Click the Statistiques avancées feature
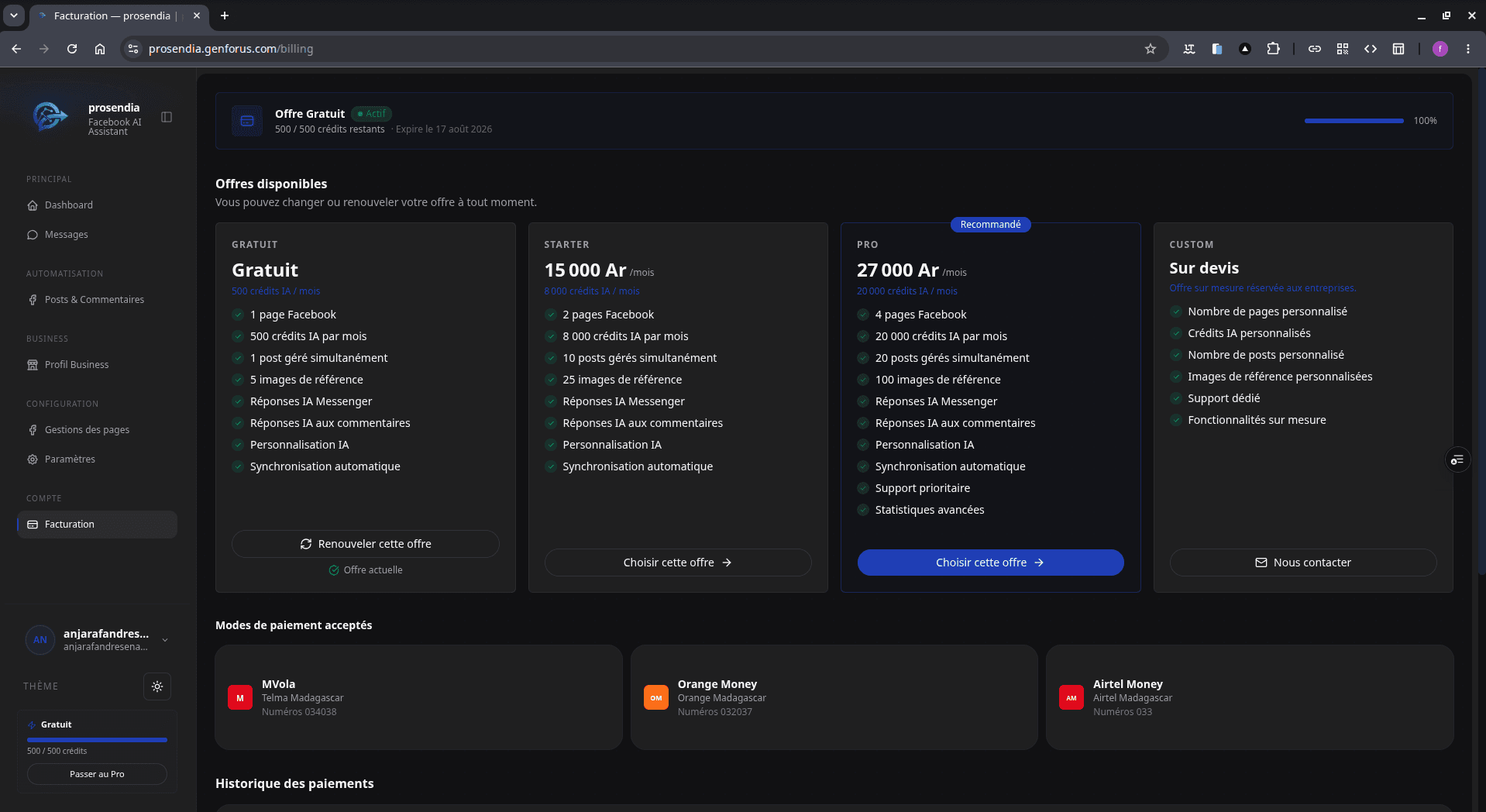Image resolution: width=1486 pixels, height=812 pixels. (x=930, y=510)
